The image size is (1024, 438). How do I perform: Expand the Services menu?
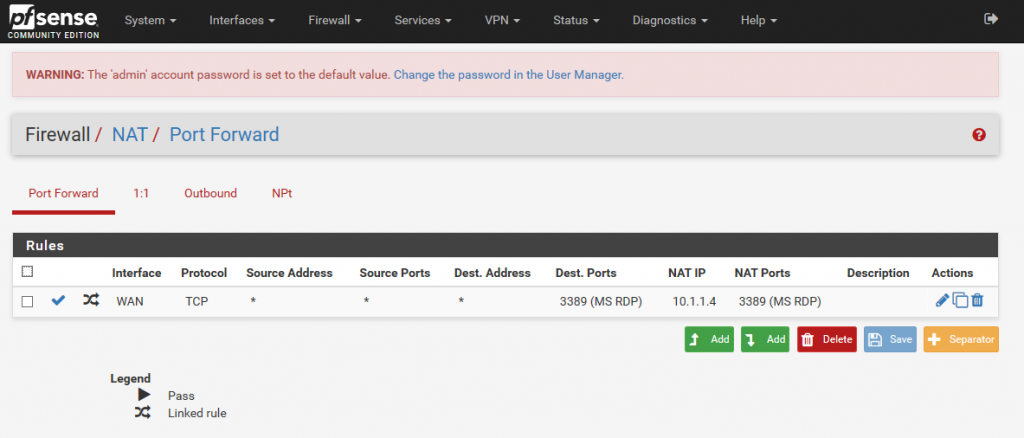coord(423,20)
